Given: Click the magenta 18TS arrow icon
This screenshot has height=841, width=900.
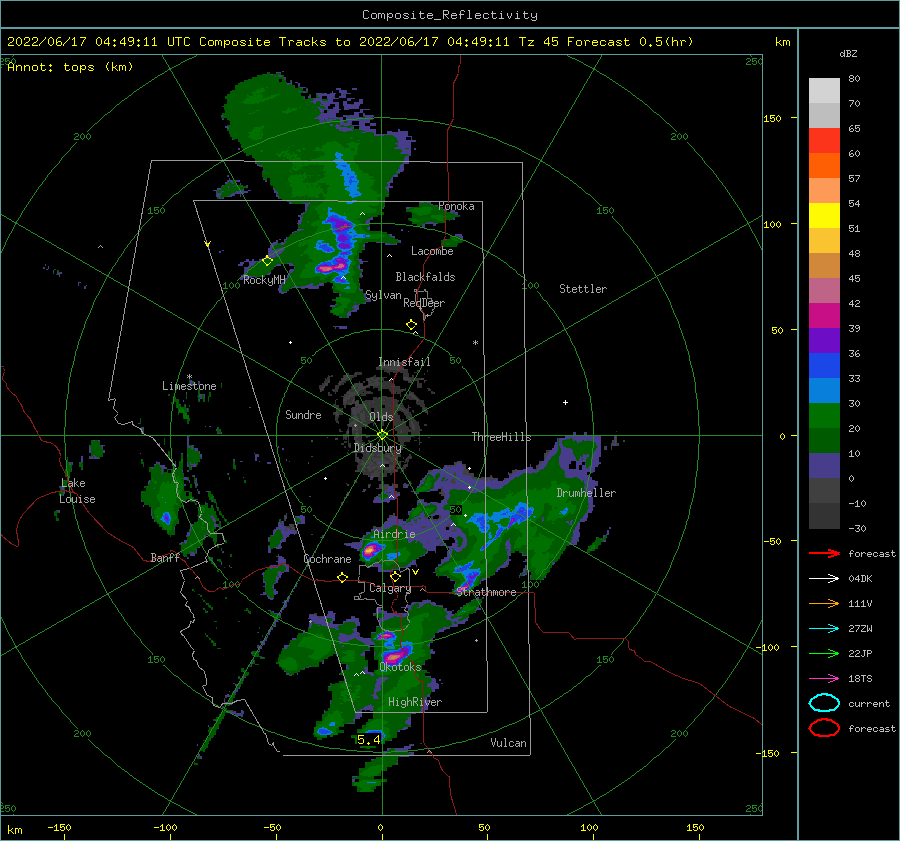Looking at the screenshot, I should click(824, 679).
